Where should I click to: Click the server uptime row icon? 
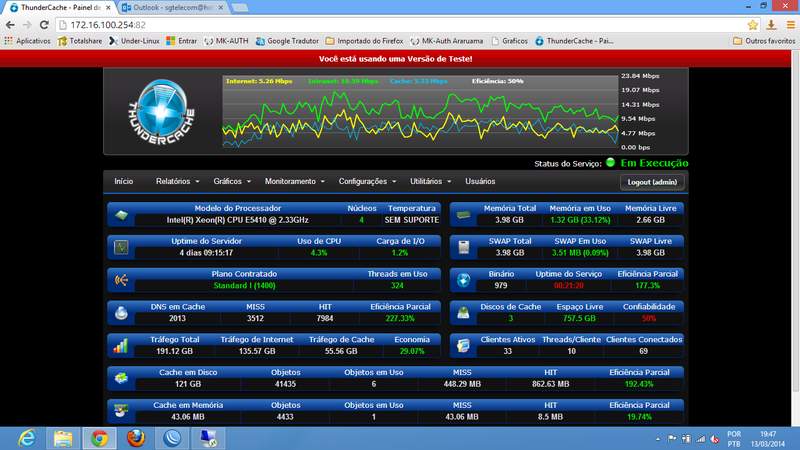121,247
